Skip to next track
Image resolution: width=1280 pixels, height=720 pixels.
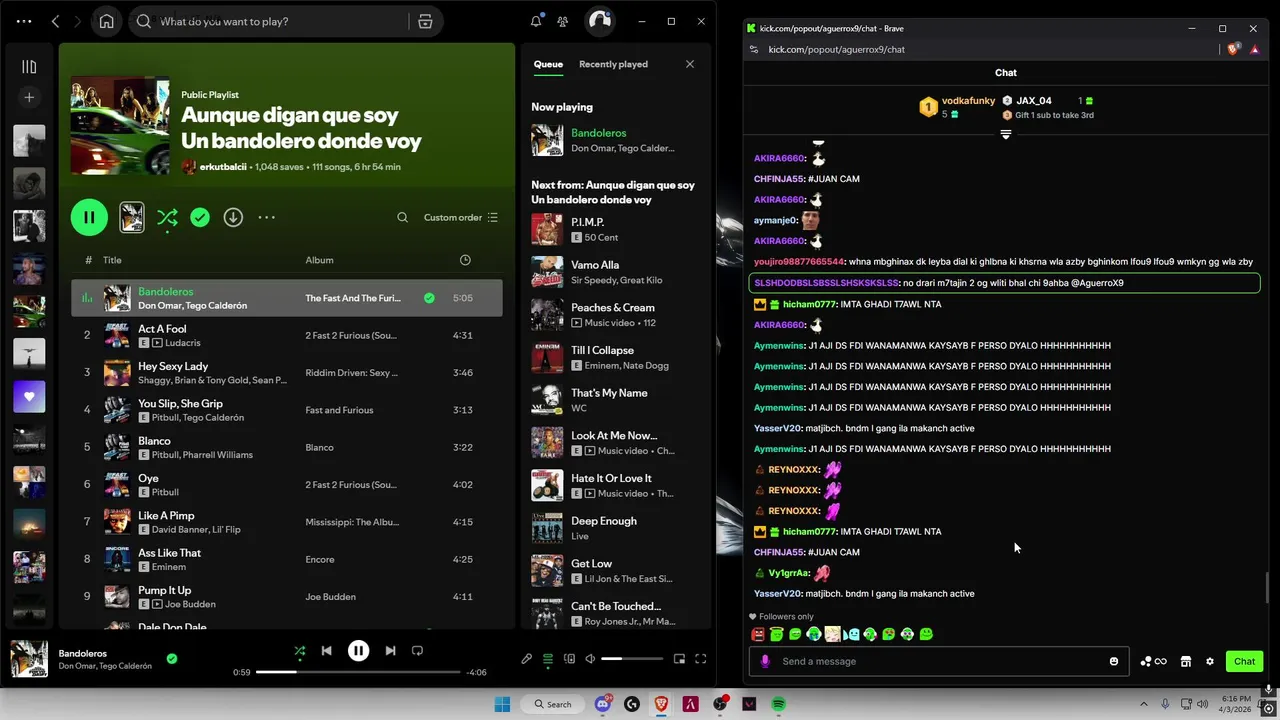(x=390, y=651)
